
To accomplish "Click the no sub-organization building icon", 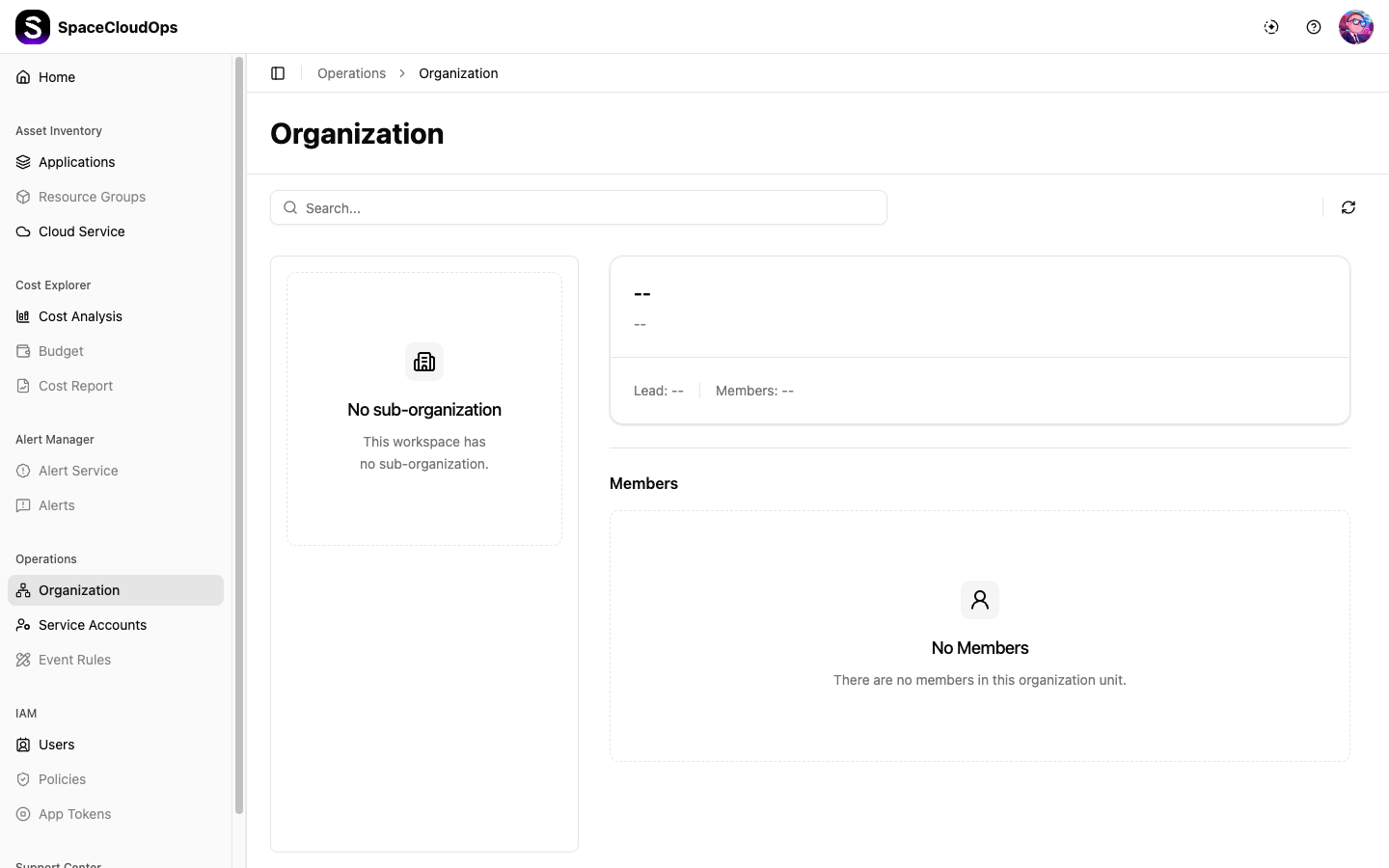I will pos(424,362).
